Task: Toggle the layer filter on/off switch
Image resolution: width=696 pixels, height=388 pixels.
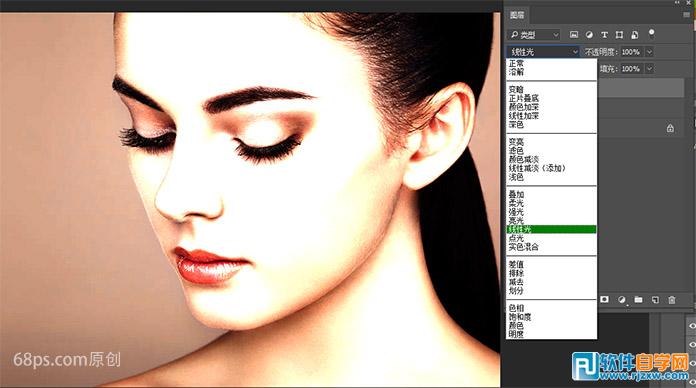Action: point(651,33)
